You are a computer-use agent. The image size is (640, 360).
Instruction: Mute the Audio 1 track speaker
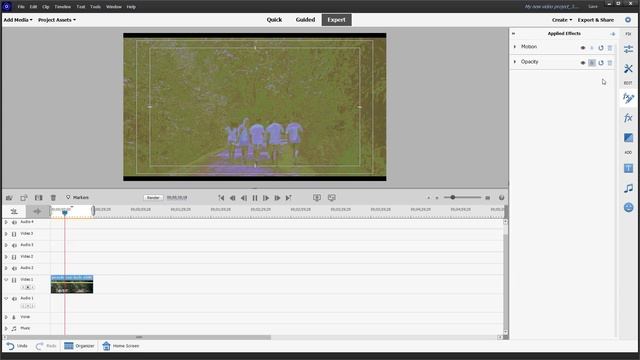click(x=14, y=299)
